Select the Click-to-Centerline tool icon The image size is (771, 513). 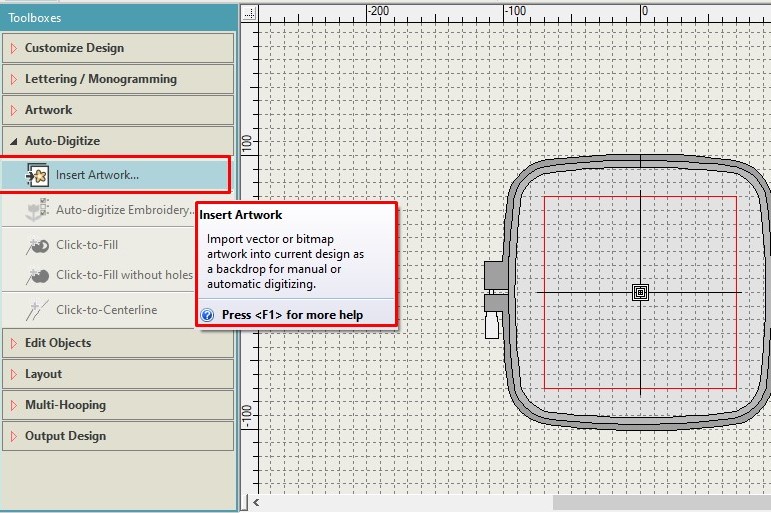(37, 310)
